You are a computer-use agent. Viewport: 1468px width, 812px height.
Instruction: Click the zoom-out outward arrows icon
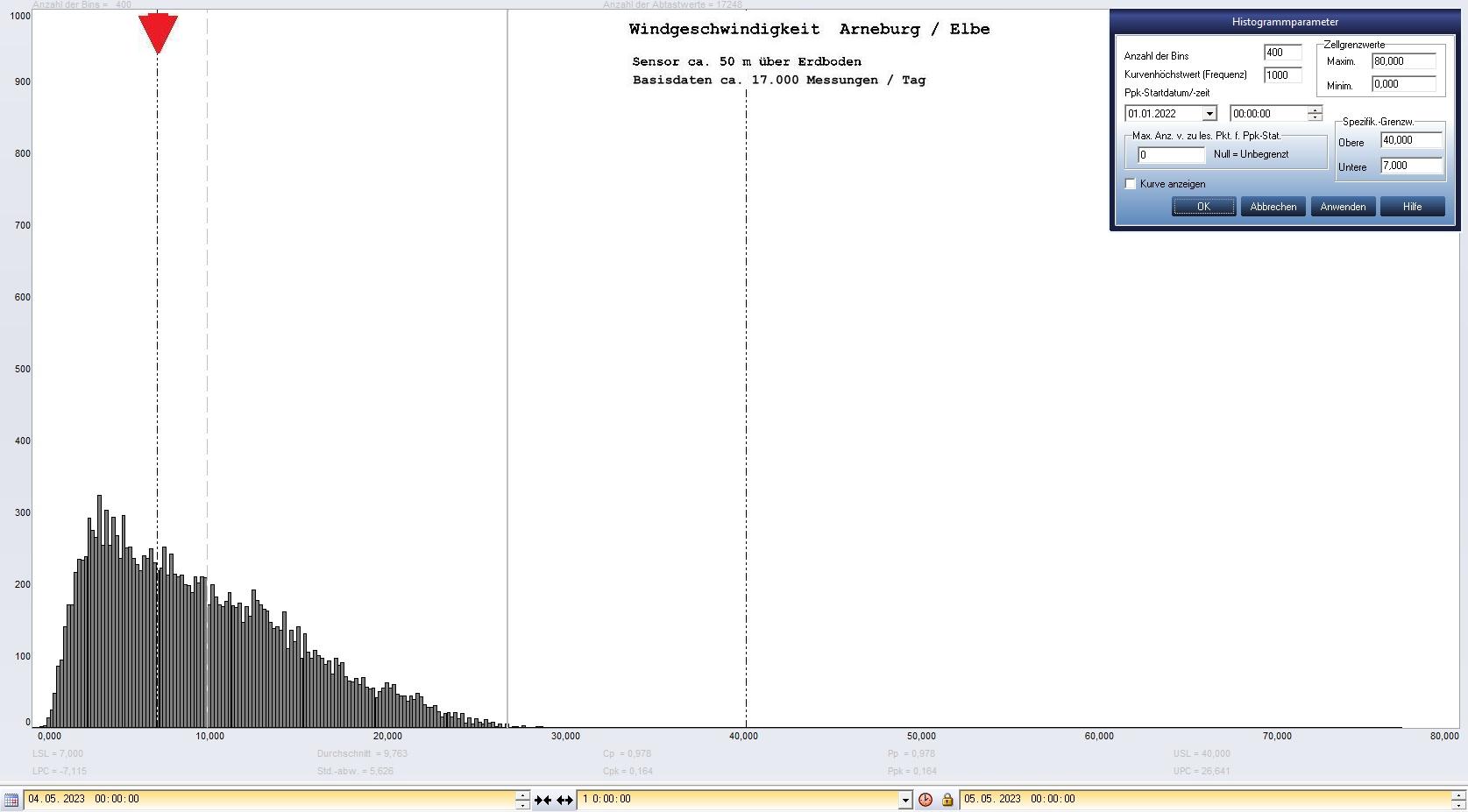[x=564, y=800]
